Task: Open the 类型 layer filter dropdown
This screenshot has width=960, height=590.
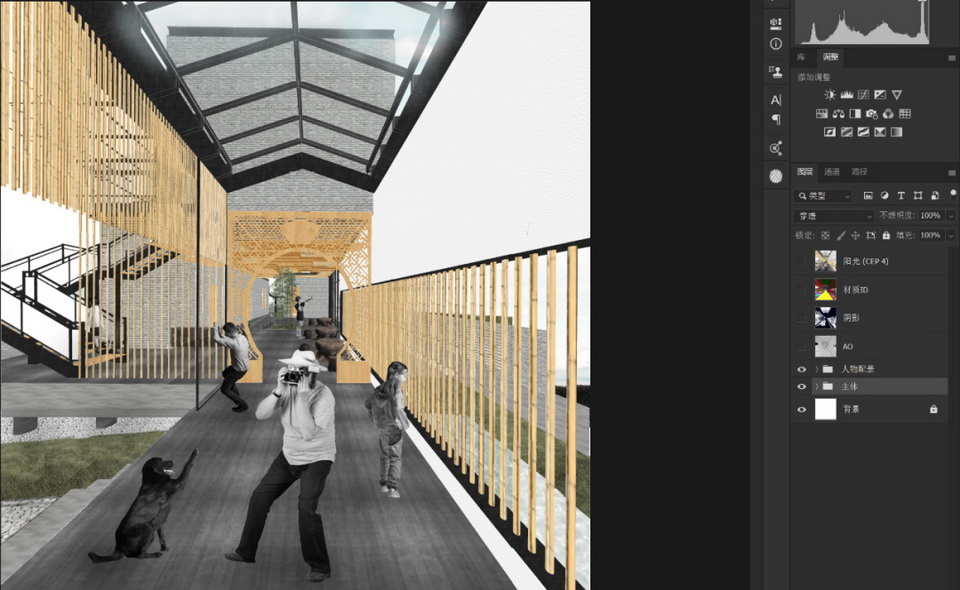Action: click(824, 196)
